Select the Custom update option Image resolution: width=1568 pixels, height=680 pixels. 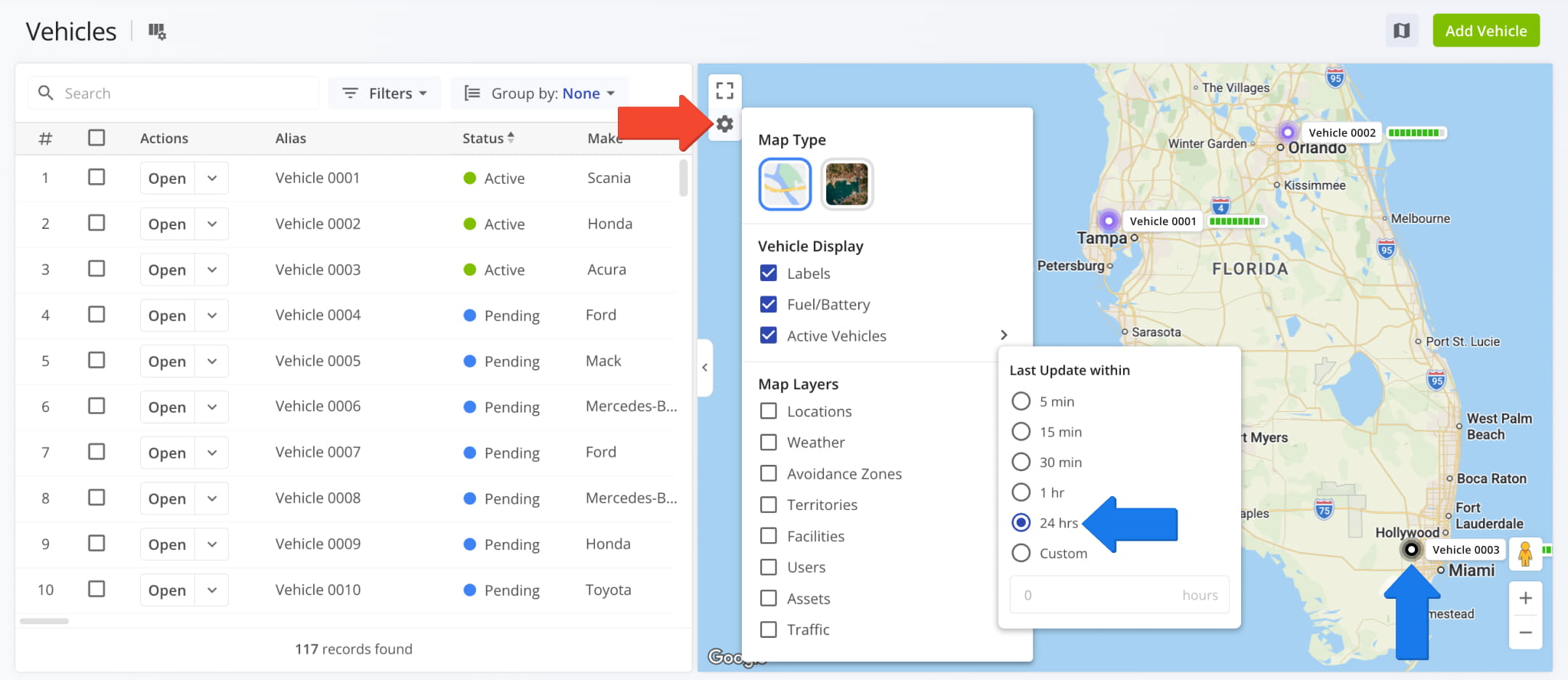(1021, 553)
